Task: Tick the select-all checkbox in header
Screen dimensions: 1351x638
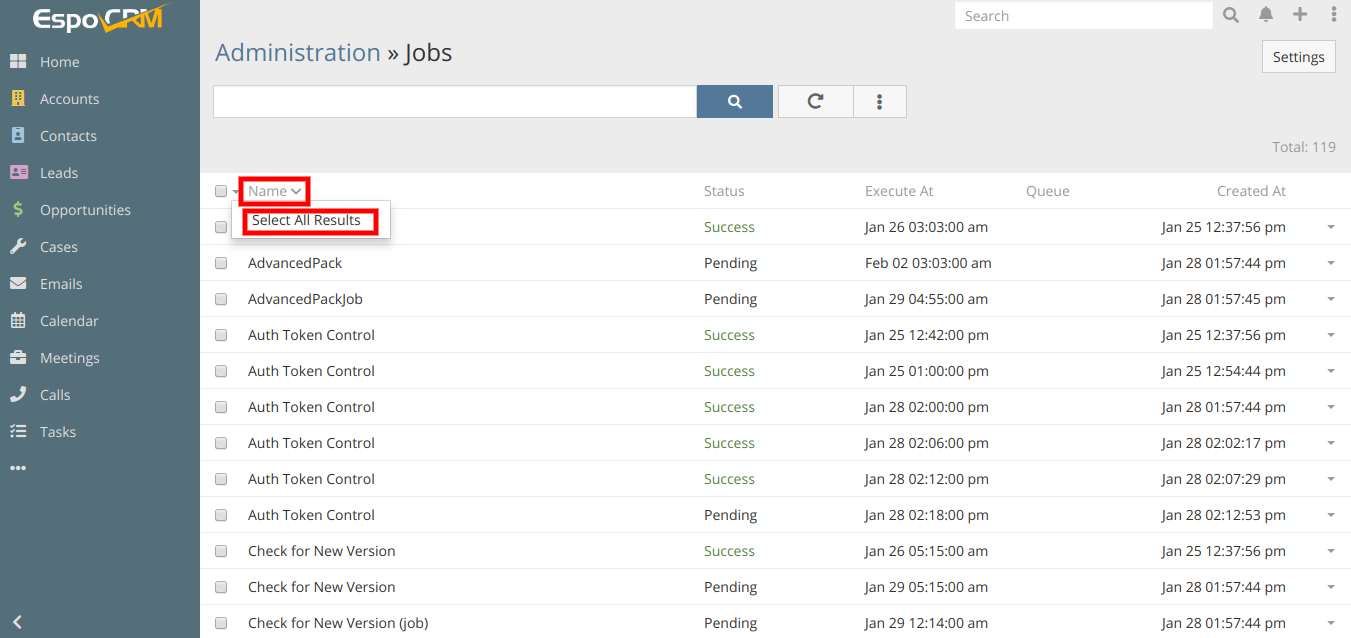Action: pos(221,191)
